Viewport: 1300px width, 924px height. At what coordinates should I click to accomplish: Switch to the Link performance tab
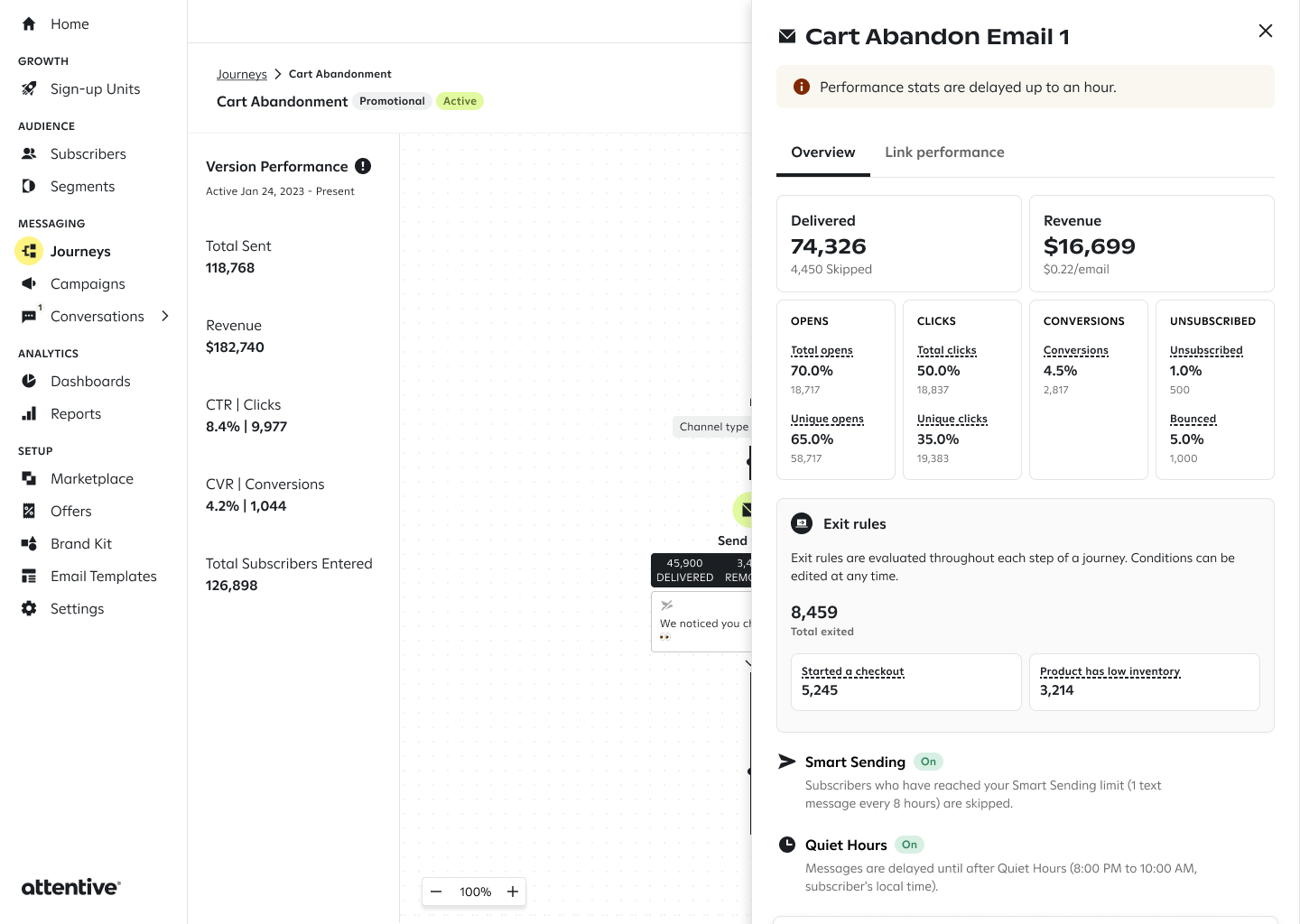[x=944, y=152]
